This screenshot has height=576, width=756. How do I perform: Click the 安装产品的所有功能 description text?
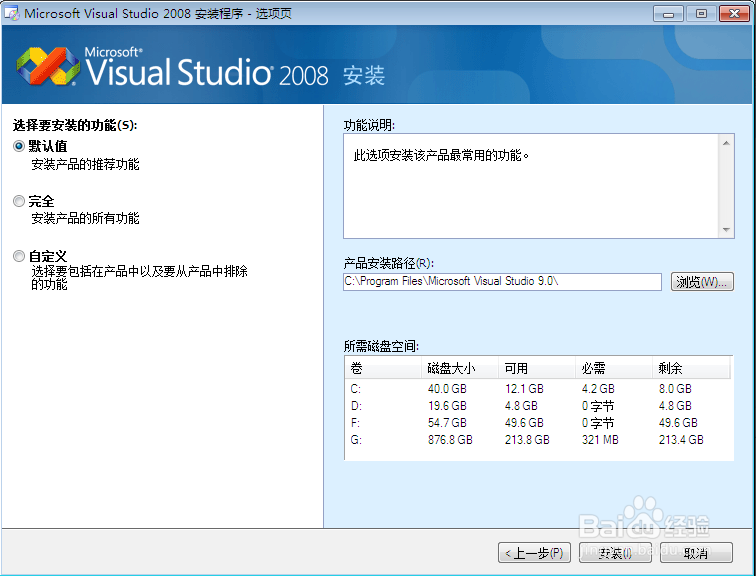85,218
